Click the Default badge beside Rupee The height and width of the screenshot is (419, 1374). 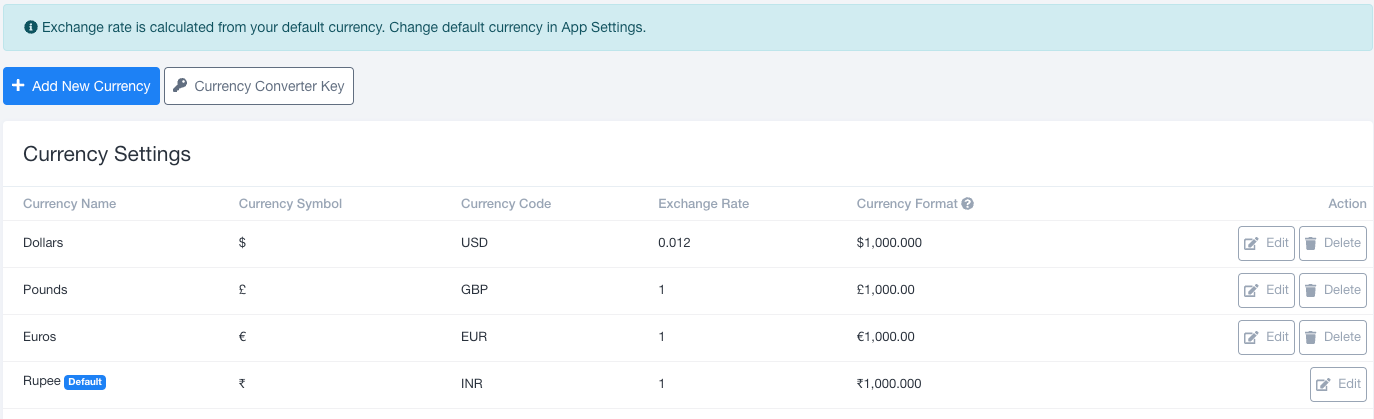85,382
